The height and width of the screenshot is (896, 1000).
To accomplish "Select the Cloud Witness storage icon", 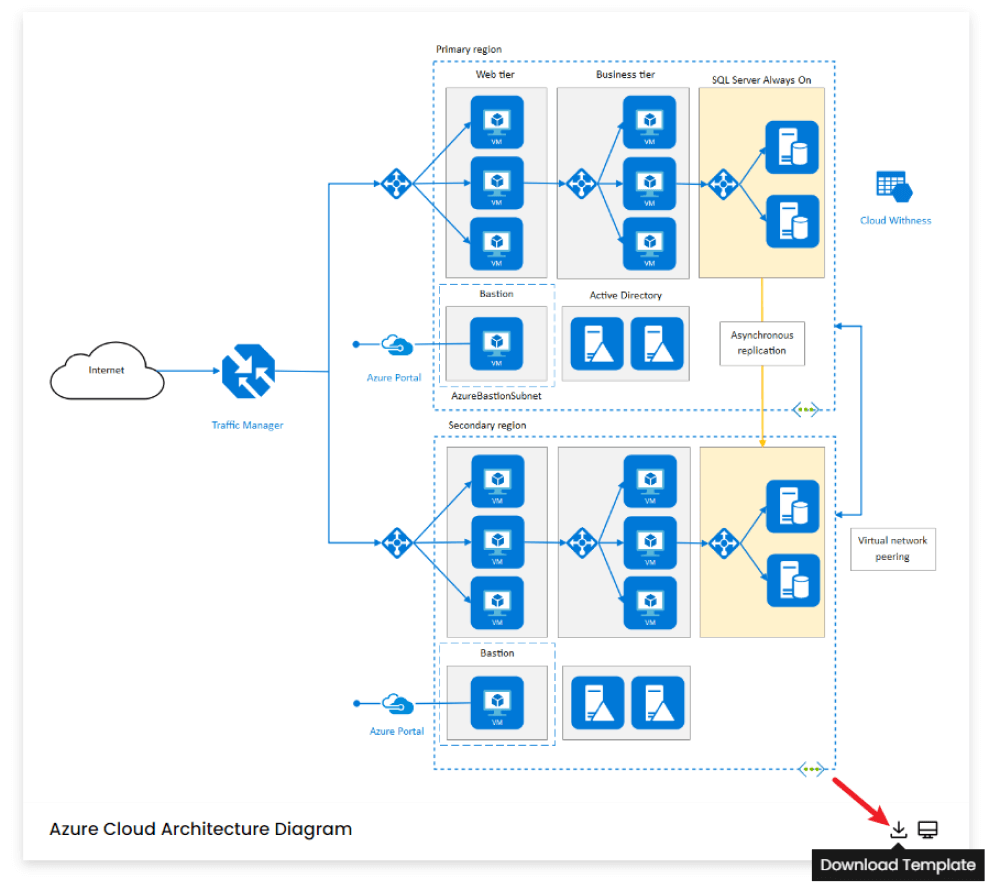I will point(894,187).
